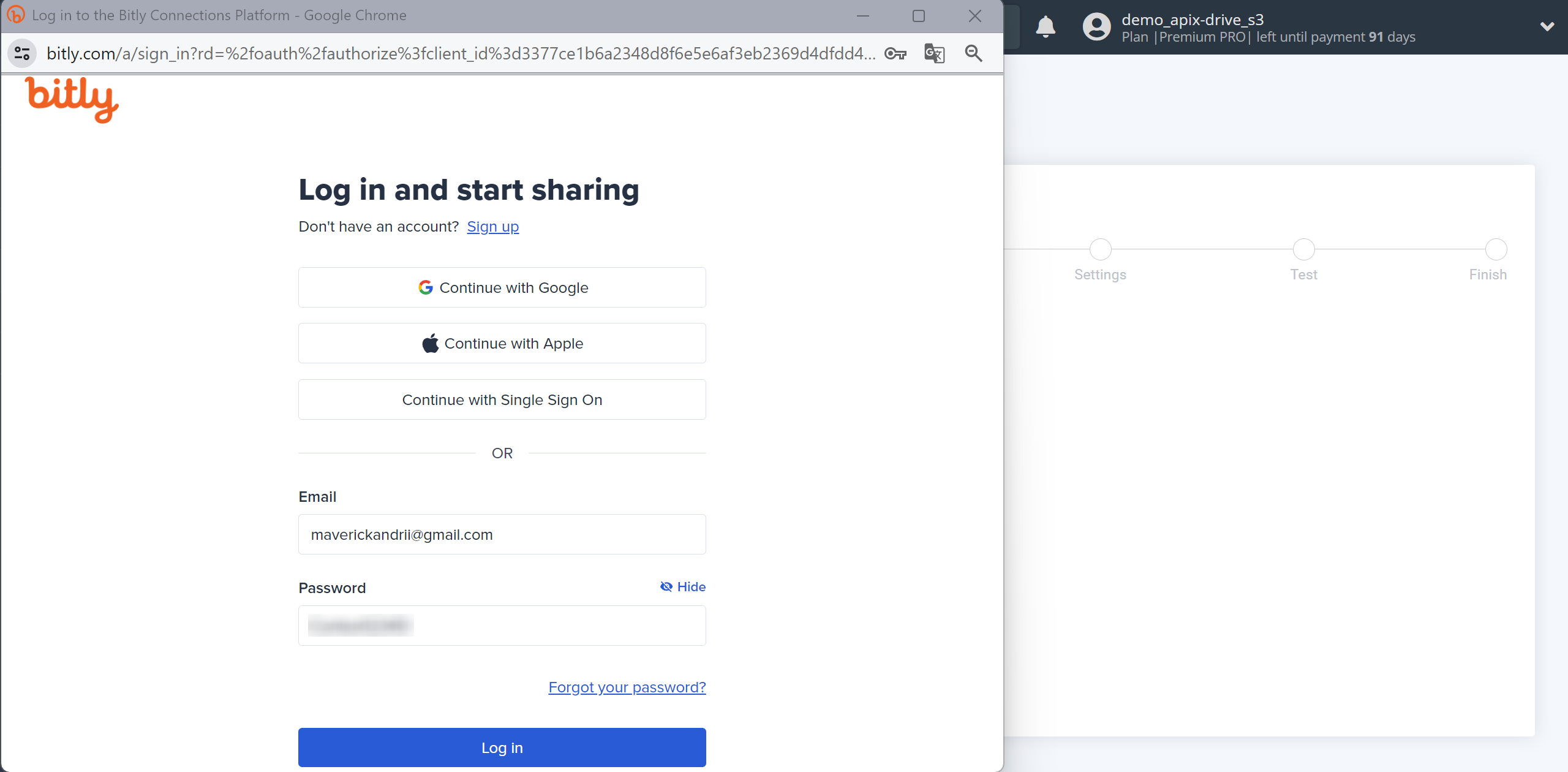Click the Forgot your password link
The width and height of the screenshot is (1568, 772).
627,687
